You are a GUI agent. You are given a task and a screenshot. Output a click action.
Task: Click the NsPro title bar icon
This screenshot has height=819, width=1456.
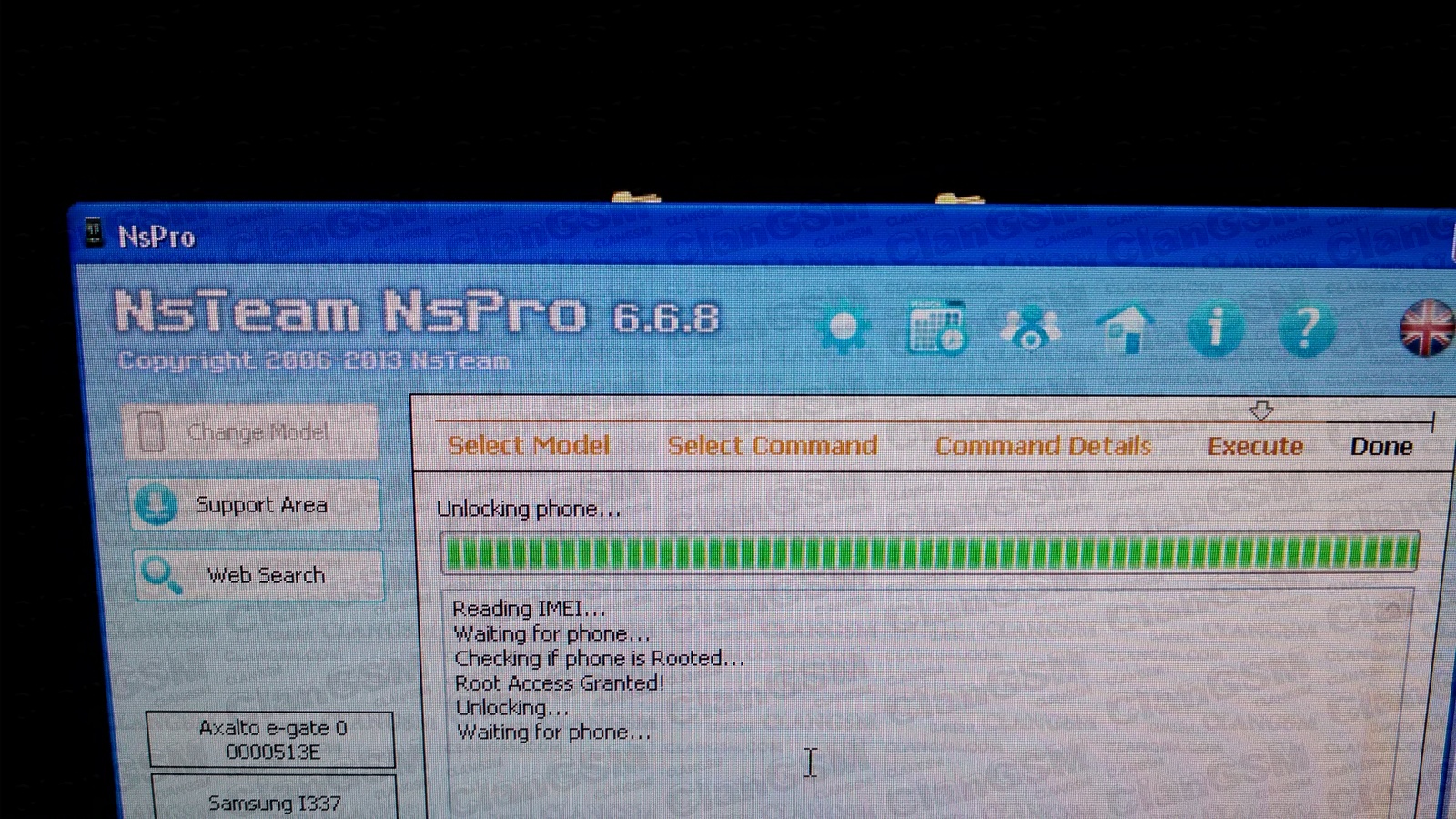[x=94, y=233]
